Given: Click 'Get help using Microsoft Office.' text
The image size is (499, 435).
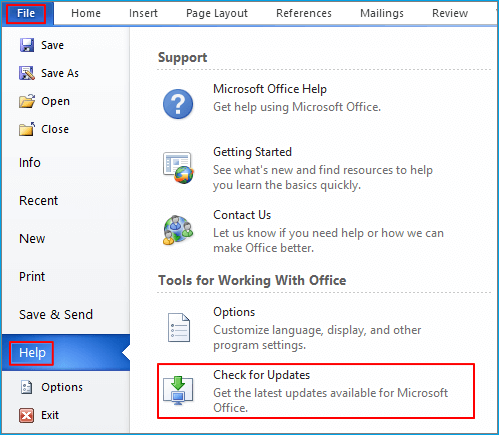Looking at the screenshot, I should click(x=297, y=107).
